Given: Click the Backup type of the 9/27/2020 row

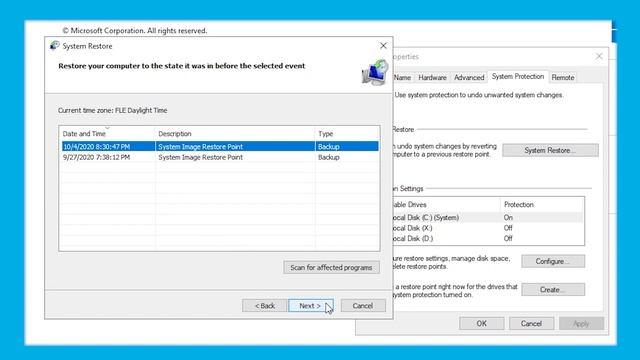Looking at the screenshot, I should (329, 157).
